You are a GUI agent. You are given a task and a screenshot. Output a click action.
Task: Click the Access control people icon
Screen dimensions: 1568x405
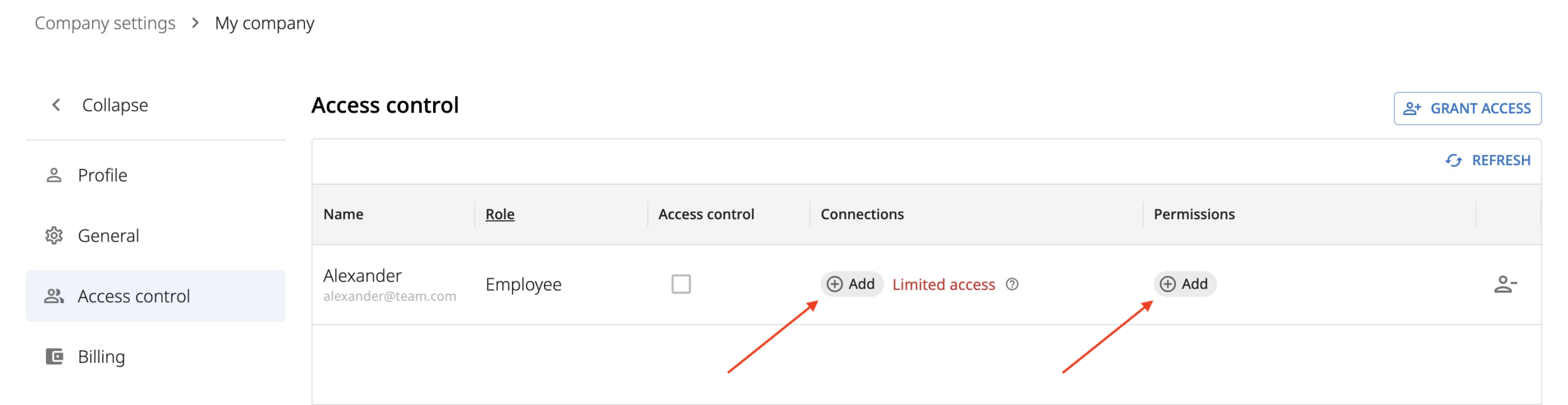pos(54,296)
